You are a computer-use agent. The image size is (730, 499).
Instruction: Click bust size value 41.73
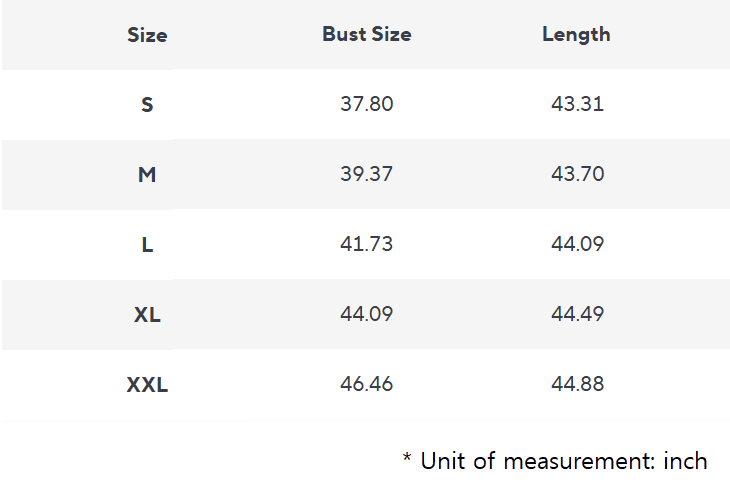tap(366, 244)
